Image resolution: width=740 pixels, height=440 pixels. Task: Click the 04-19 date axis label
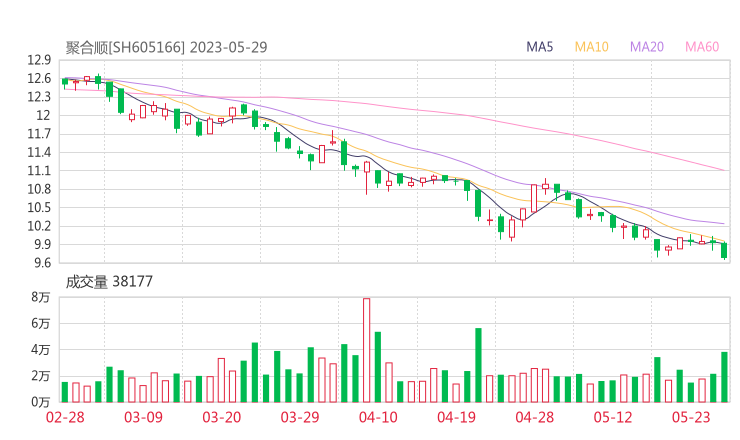pyautogui.click(x=456, y=417)
